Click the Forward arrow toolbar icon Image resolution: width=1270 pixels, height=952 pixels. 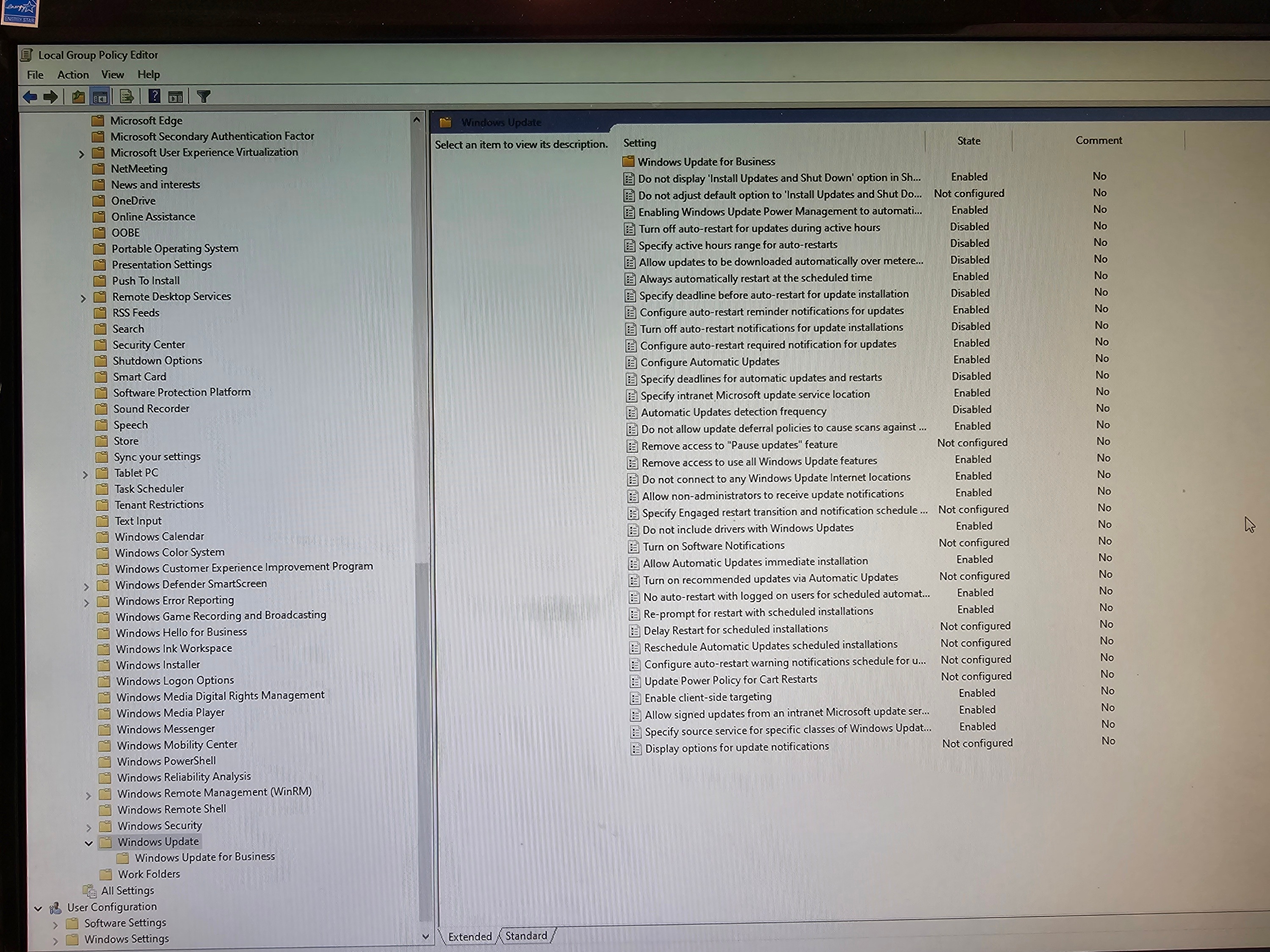click(50, 97)
